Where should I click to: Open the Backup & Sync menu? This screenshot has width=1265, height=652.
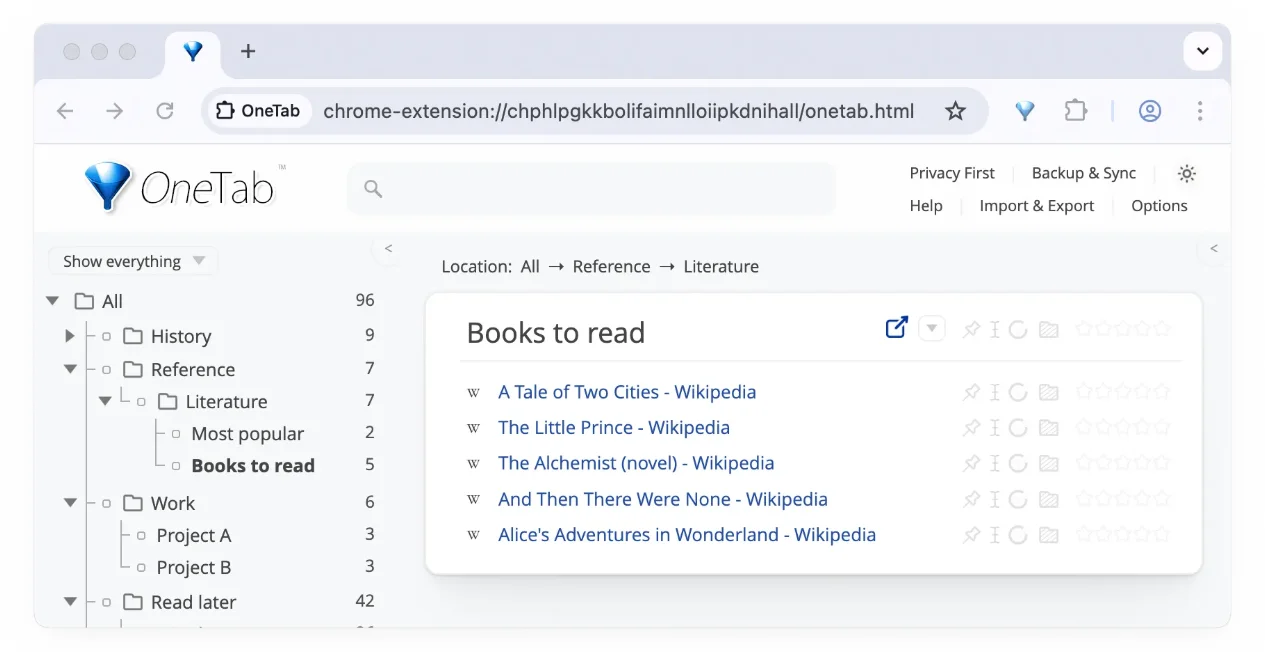click(1083, 173)
